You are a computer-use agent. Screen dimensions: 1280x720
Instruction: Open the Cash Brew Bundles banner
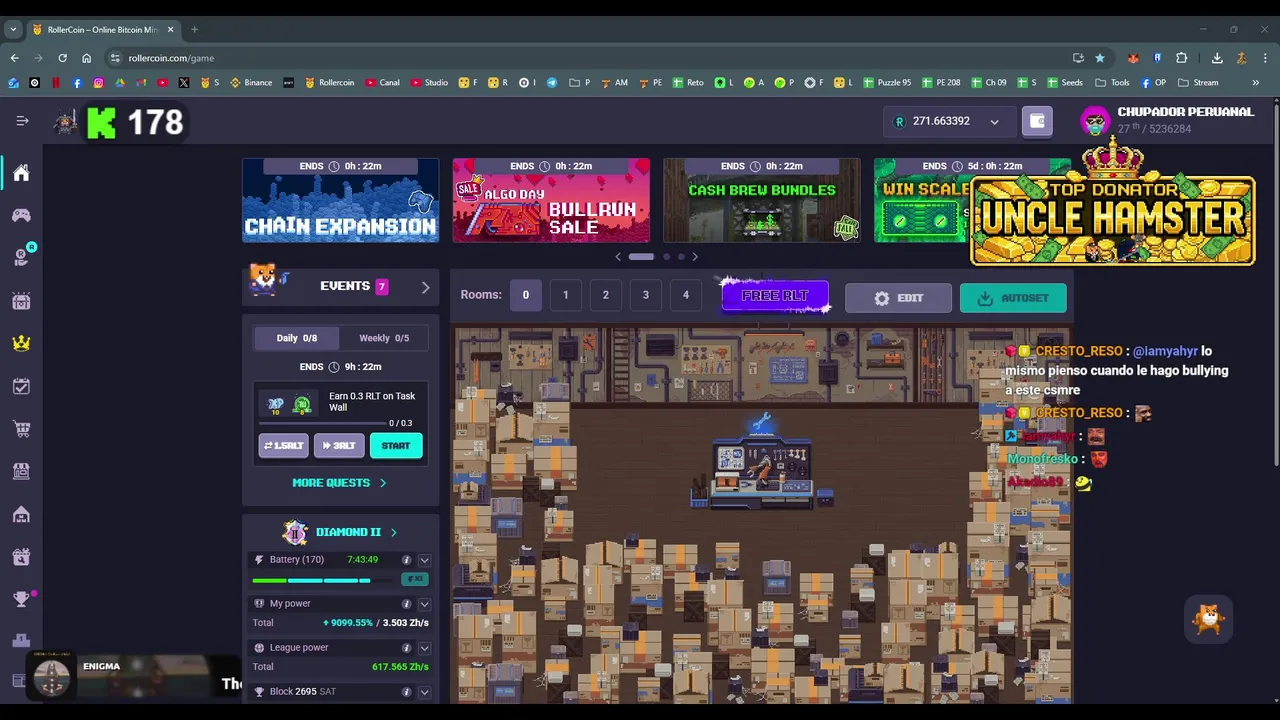click(x=762, y=200)
